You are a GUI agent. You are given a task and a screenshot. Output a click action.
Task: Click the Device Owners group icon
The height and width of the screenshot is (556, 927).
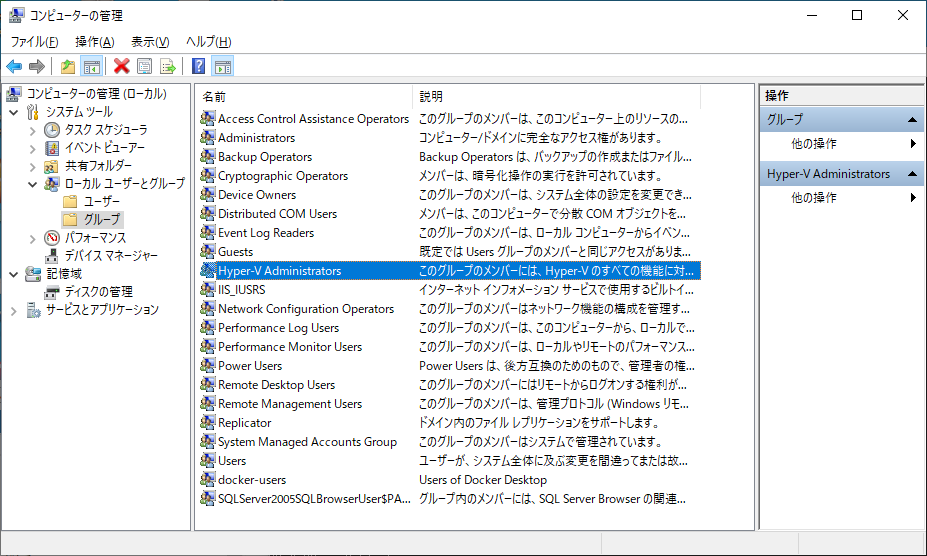pyautogui.click(x=208, y=195)
